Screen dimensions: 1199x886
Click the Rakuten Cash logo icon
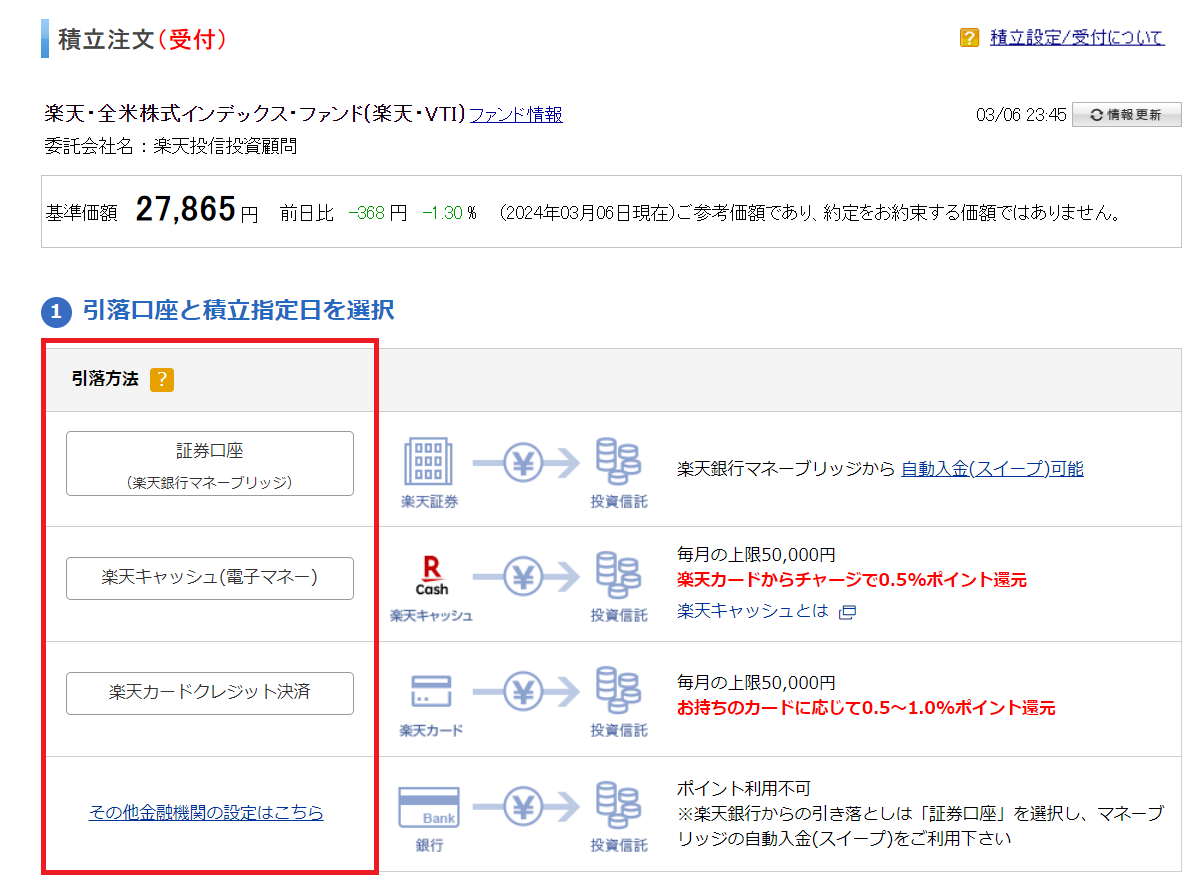click(431, 578)
